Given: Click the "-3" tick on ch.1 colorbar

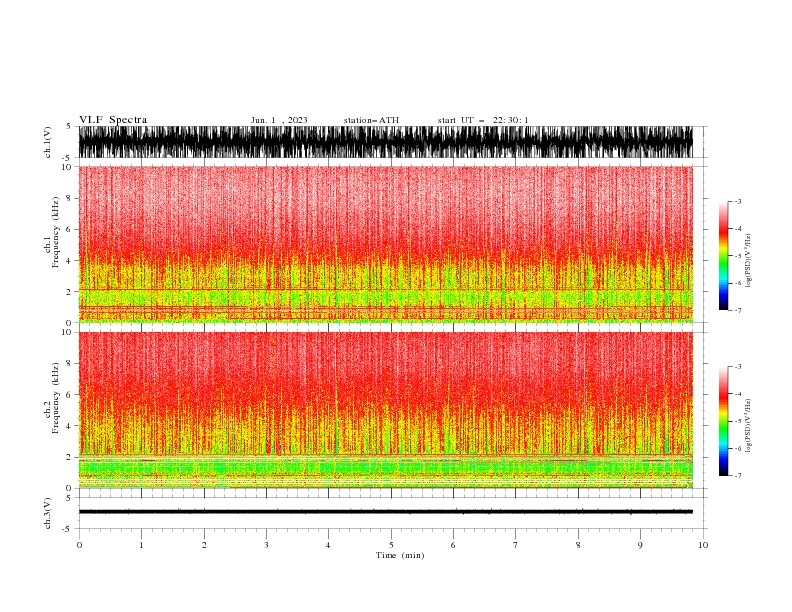Looking at the screenshot, I should [737, 201].
